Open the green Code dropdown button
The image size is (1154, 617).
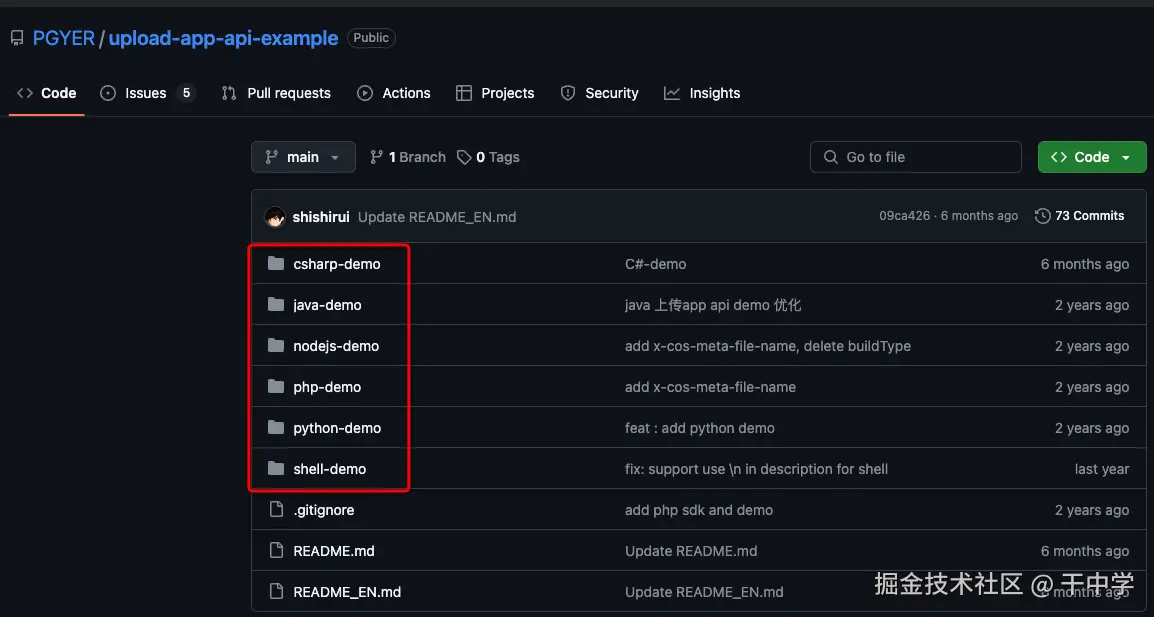click(1092, 157)
